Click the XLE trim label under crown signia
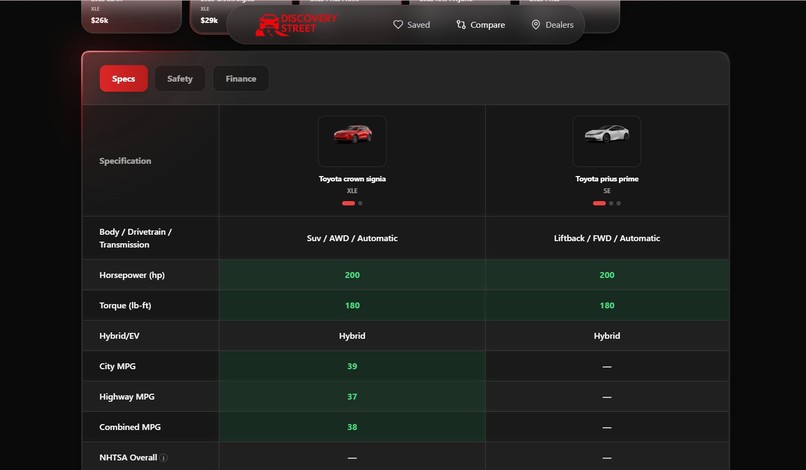The width and height of the screenshot is (806, 470). pyautogui.click(x=352, y=191)
